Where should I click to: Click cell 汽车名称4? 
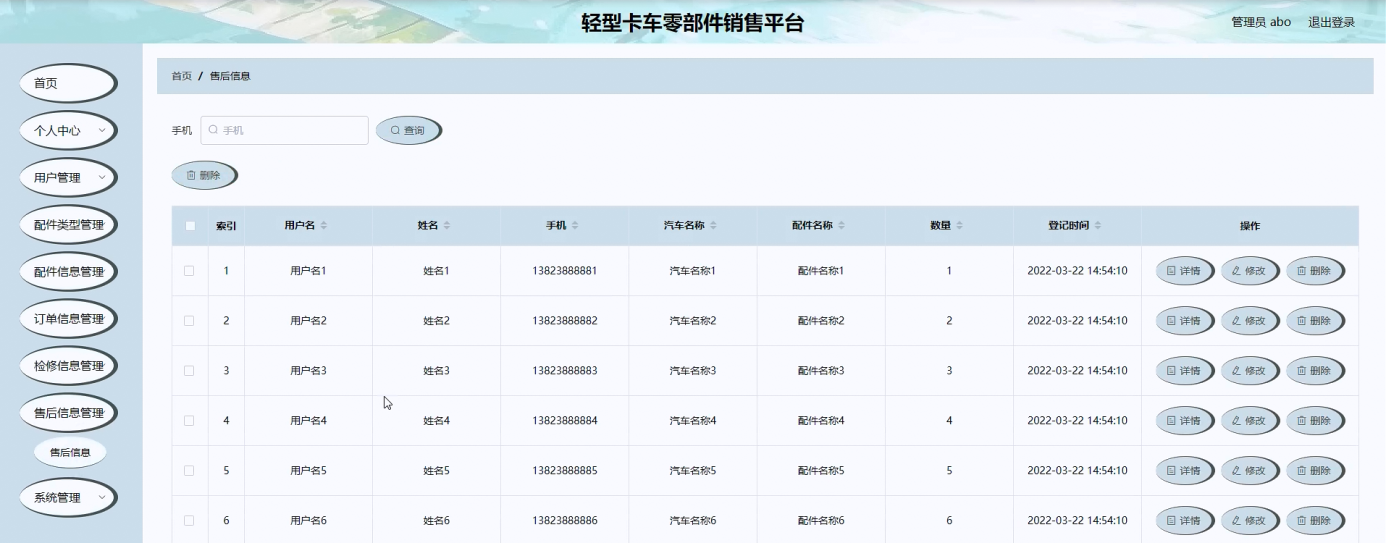693,421
